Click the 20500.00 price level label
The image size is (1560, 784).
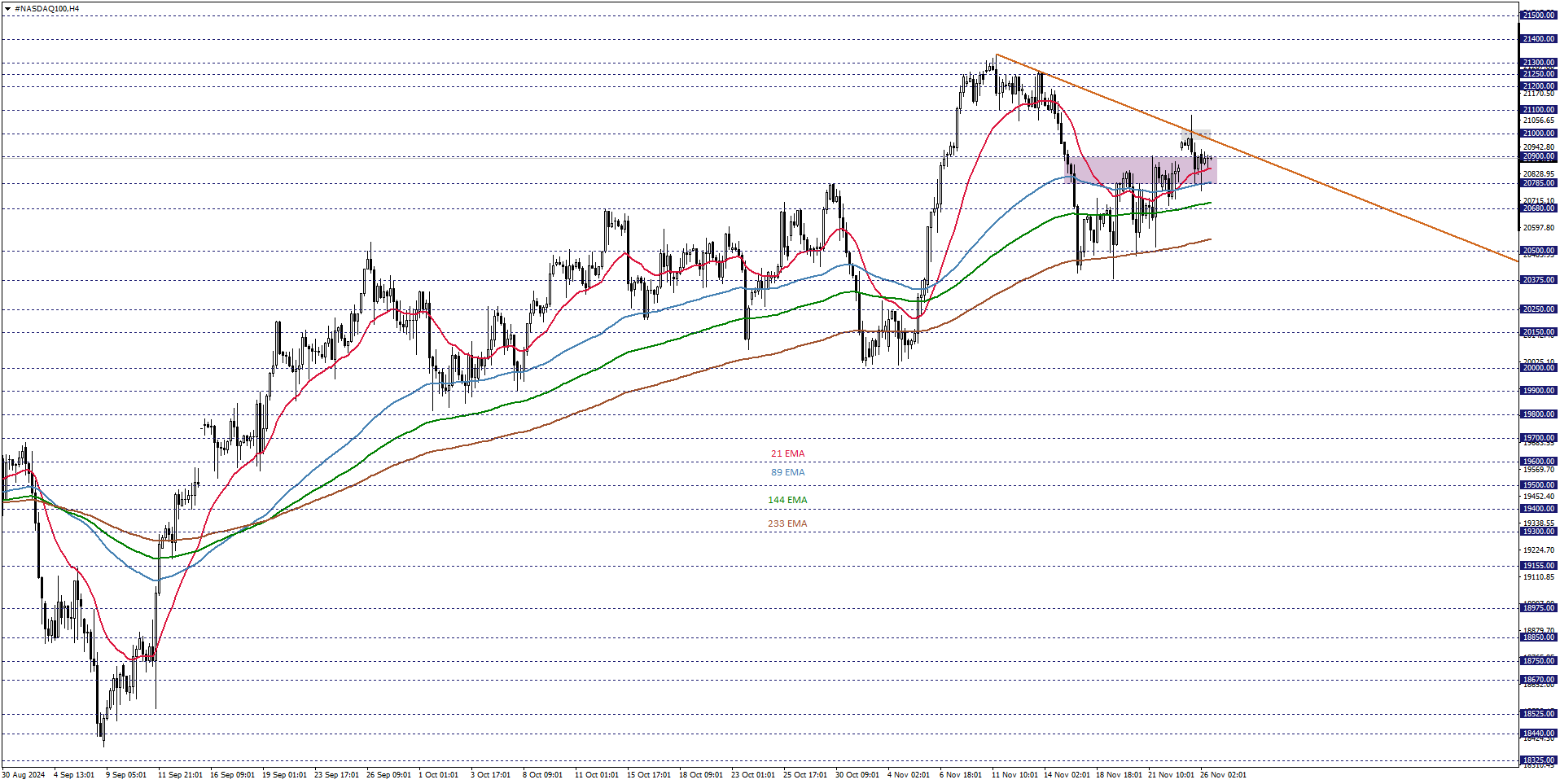(1538, 251)
